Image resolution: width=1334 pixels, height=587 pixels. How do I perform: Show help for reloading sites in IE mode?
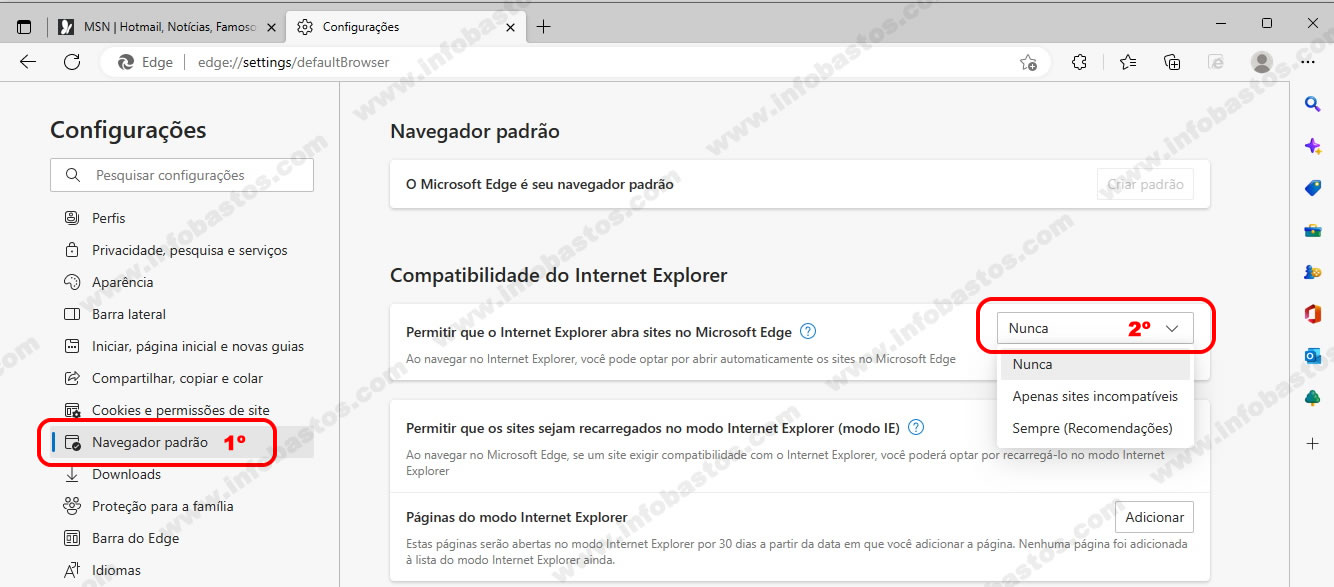point(916,427)
